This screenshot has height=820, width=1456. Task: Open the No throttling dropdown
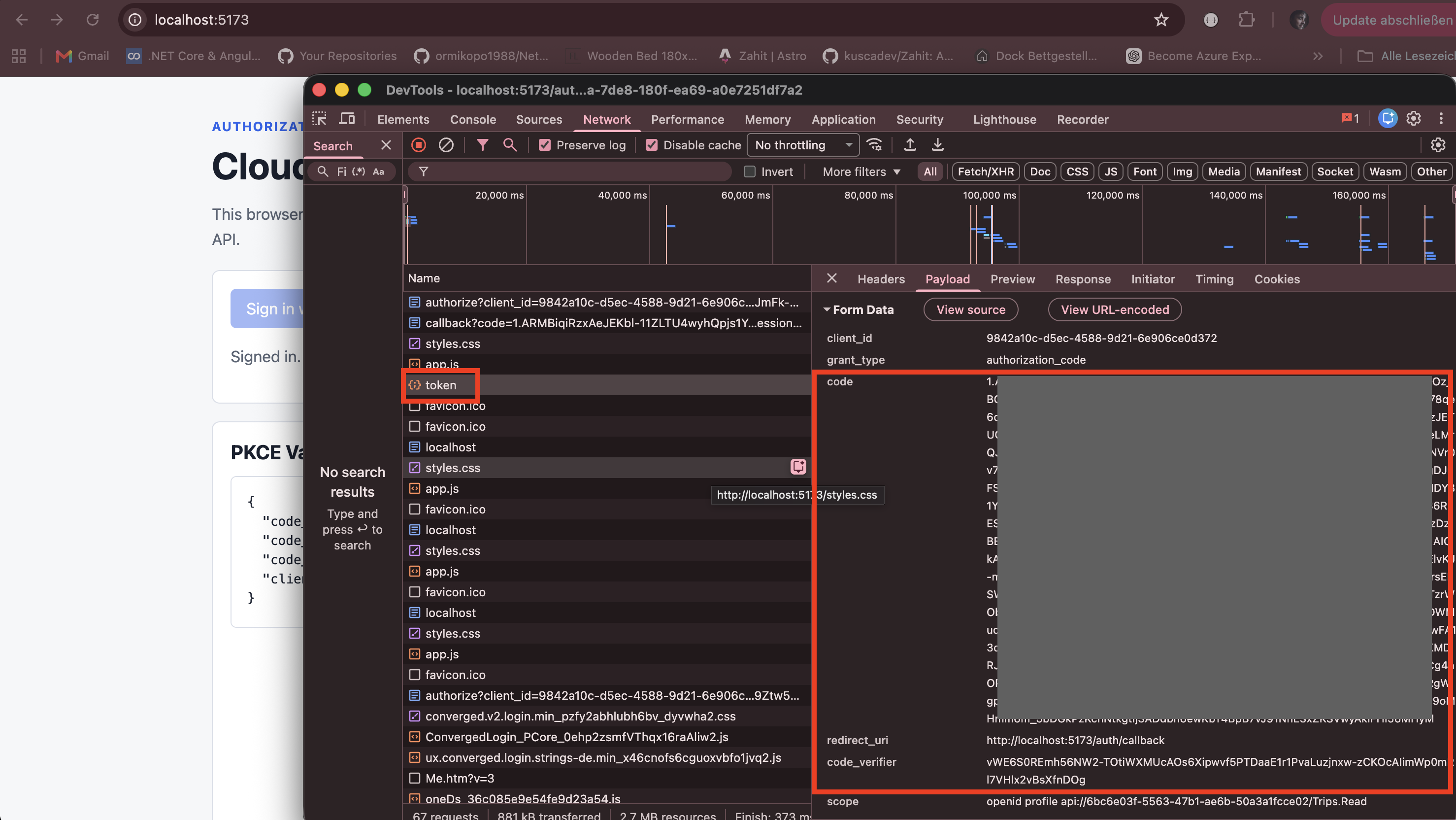803,145
